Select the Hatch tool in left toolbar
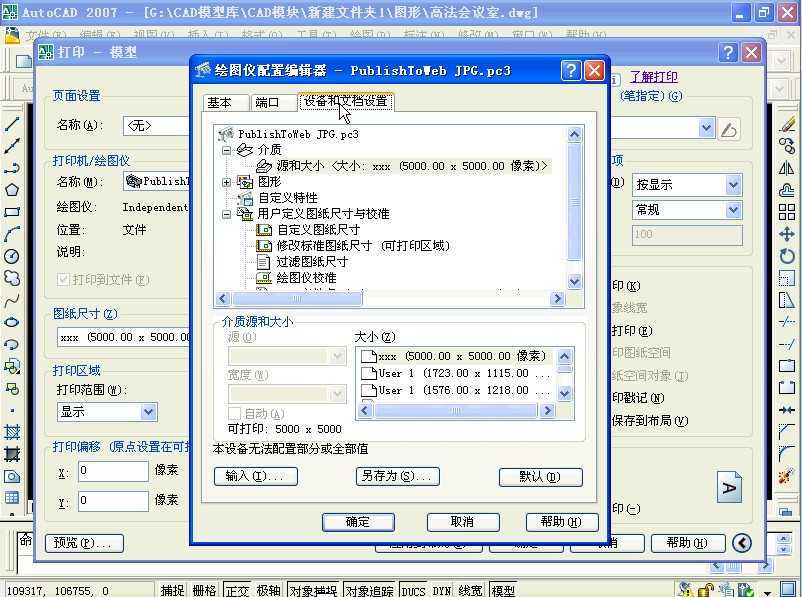 click(12, 432)
